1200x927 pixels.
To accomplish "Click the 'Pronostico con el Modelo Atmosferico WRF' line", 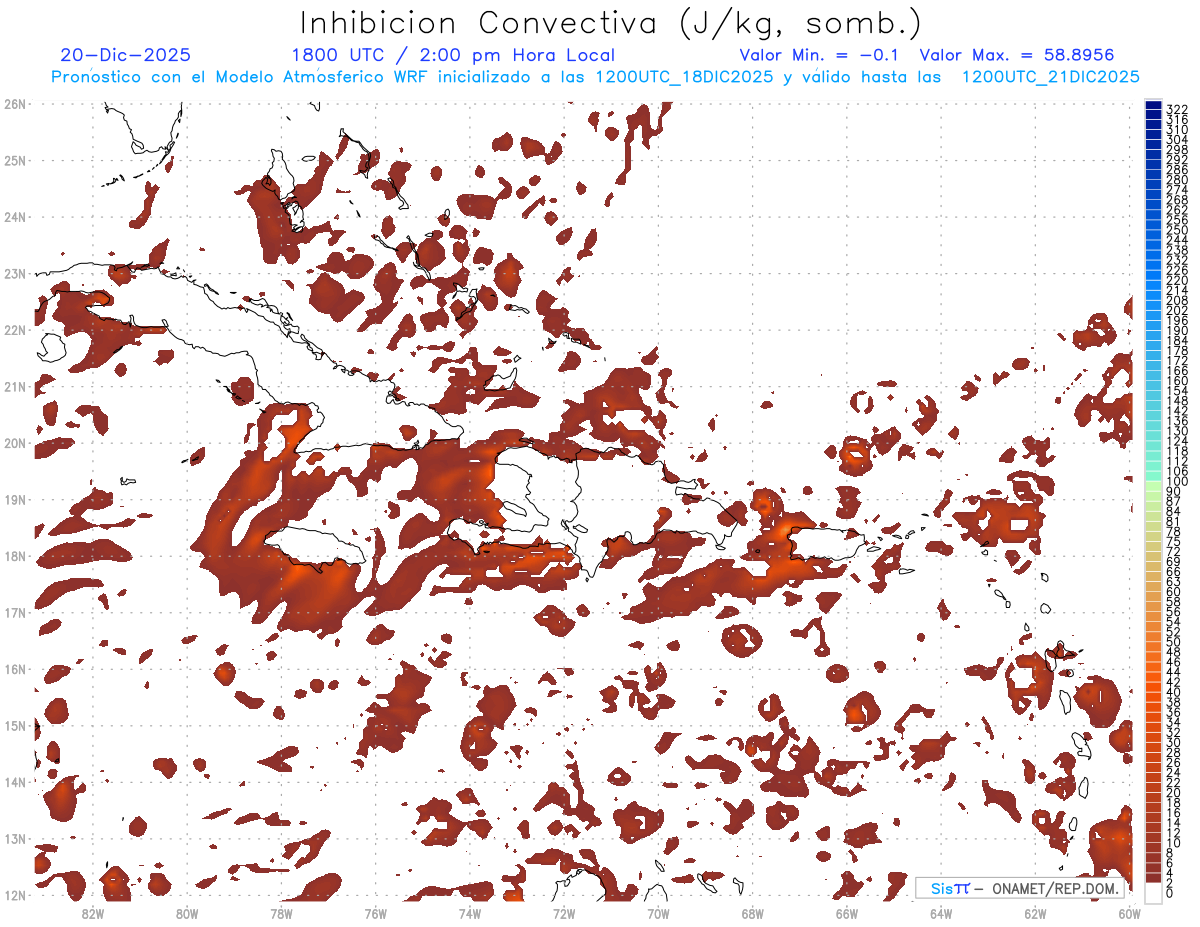I will click(595, 77).
